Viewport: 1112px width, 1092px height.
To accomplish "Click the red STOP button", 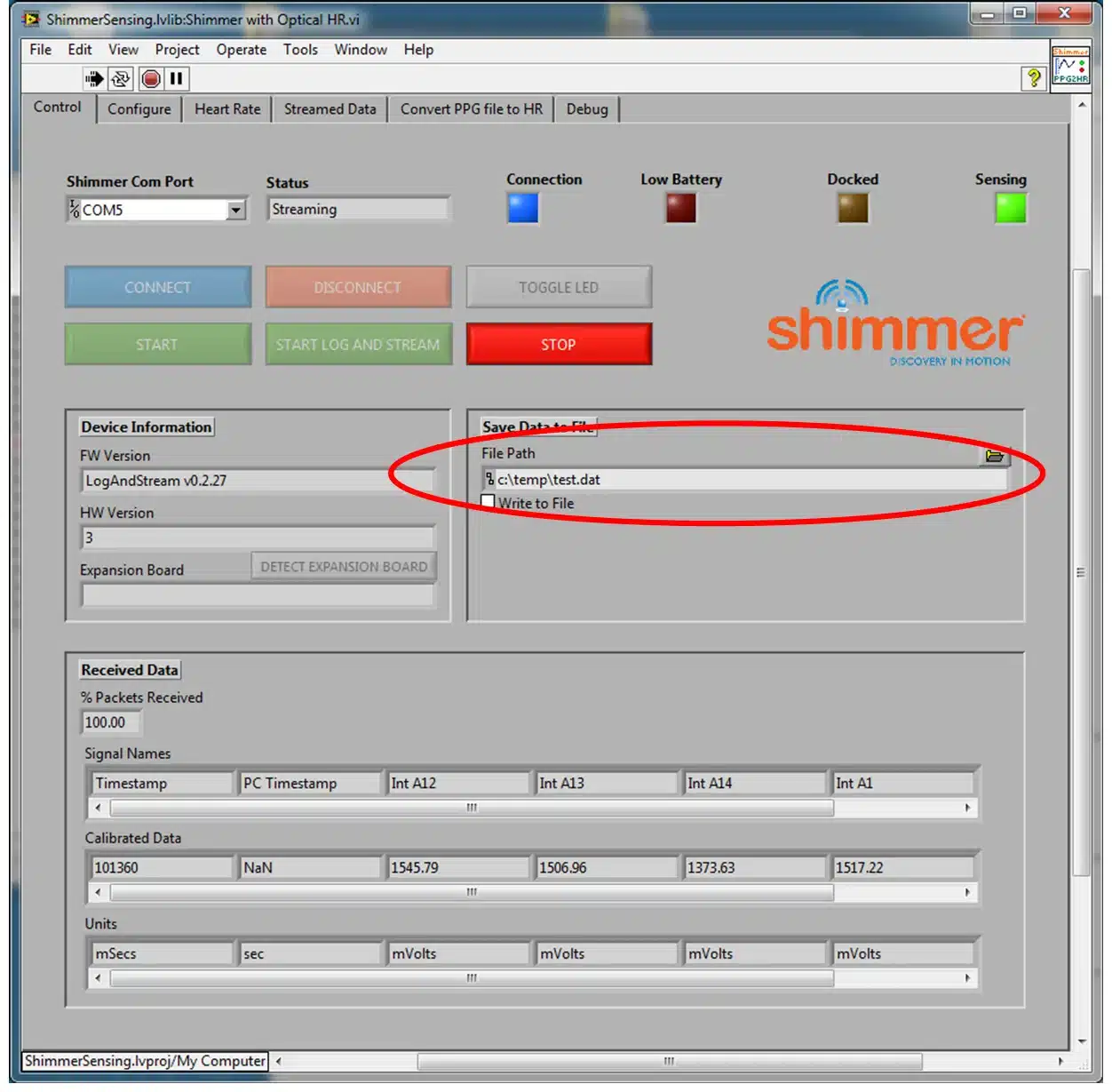I will (559, 344).
